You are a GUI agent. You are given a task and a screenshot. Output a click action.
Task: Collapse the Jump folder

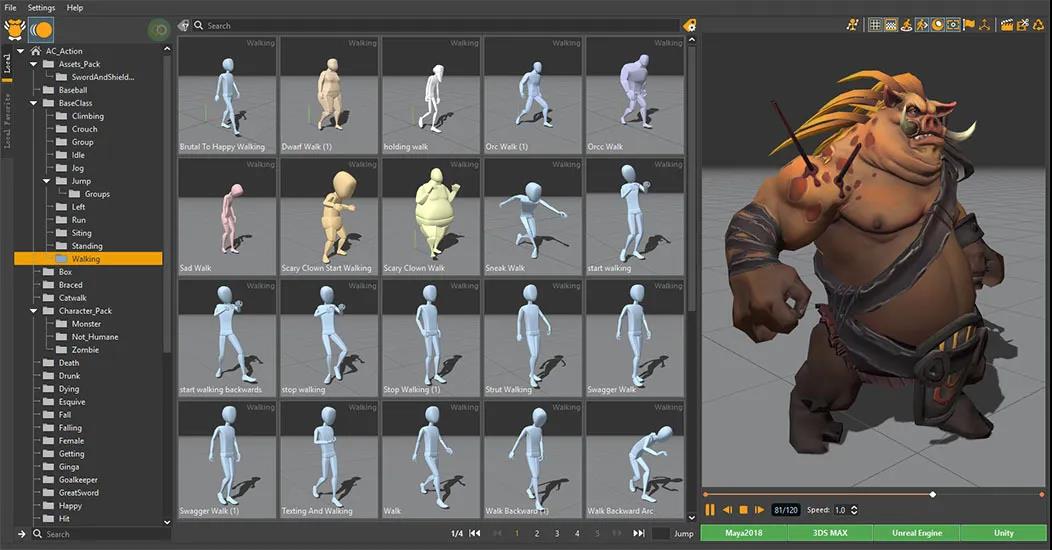pyautogui.click(x=46, y=181)
